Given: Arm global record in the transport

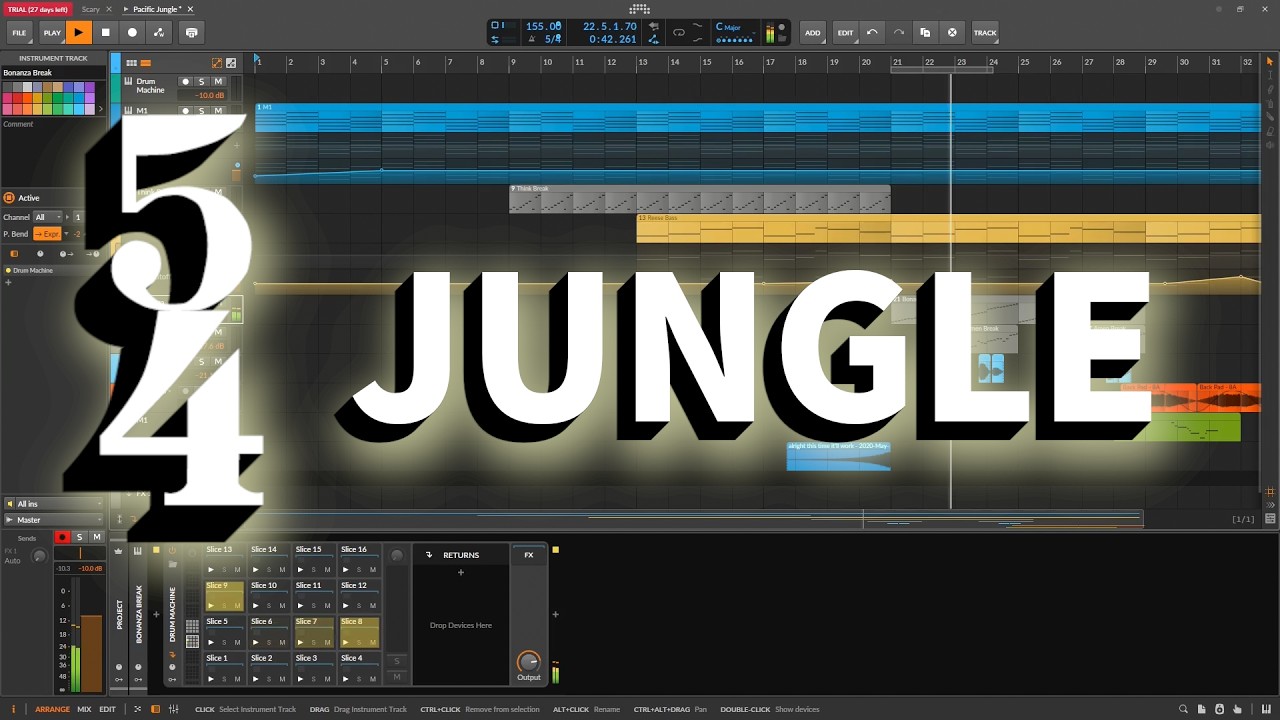Looking at the screenshot, I should point(132,32).
